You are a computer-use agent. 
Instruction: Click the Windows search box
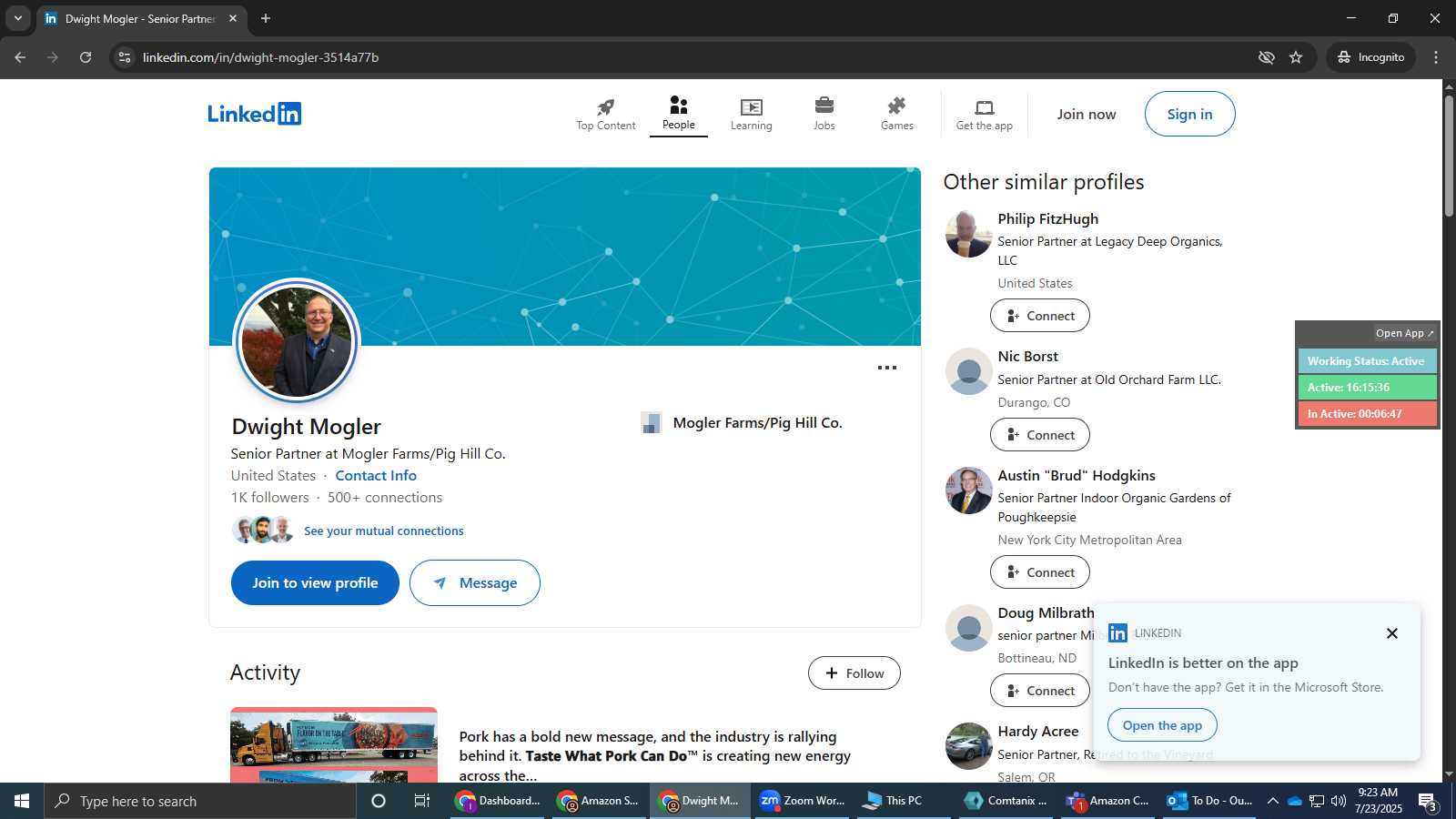(x=200, y=801)
